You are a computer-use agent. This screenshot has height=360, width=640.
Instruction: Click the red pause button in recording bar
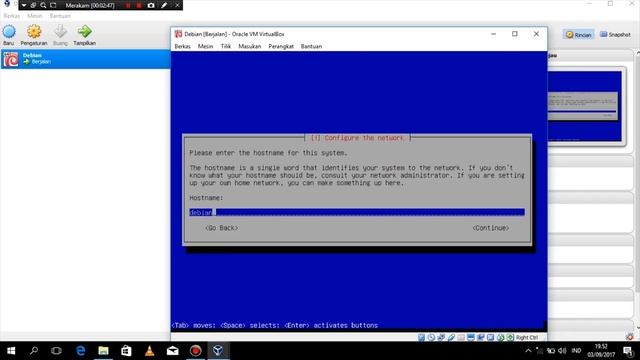(x=128, y=5)
